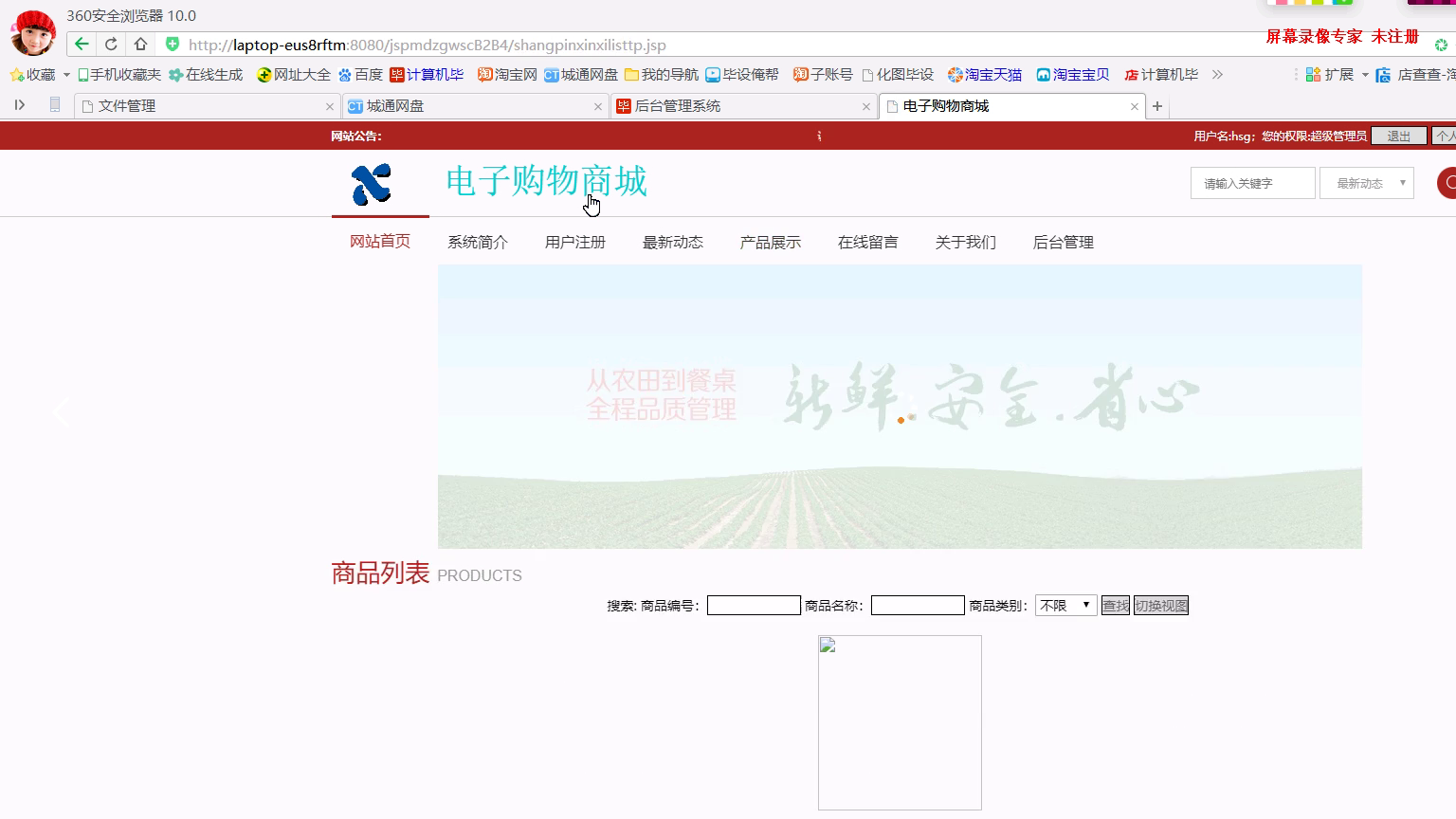Click the 切换视图 button

click(x=1161, y=606)
